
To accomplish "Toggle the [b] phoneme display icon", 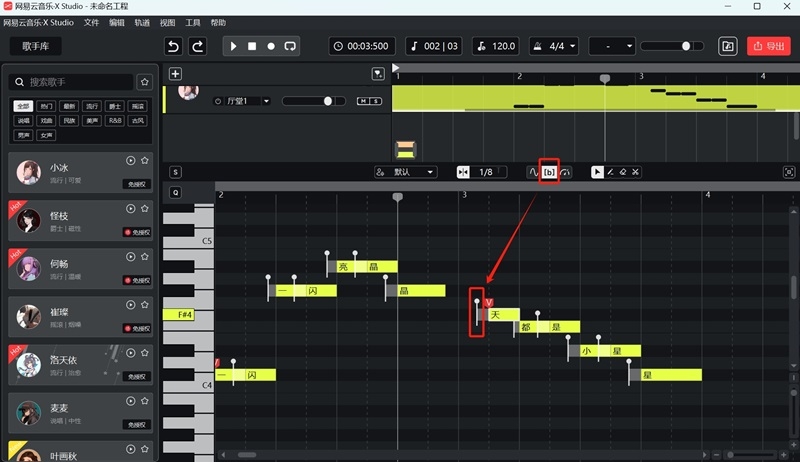I will pos(549,172).
